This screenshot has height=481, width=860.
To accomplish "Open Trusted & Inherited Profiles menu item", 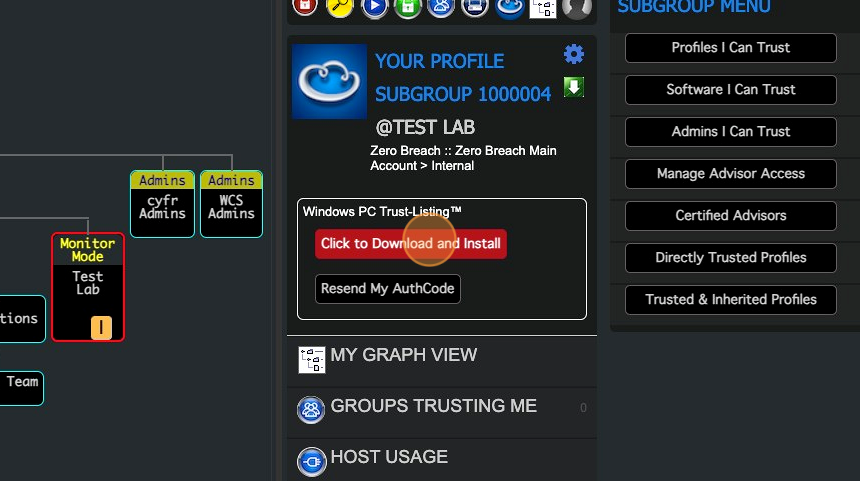I will [x=730, y=300].
